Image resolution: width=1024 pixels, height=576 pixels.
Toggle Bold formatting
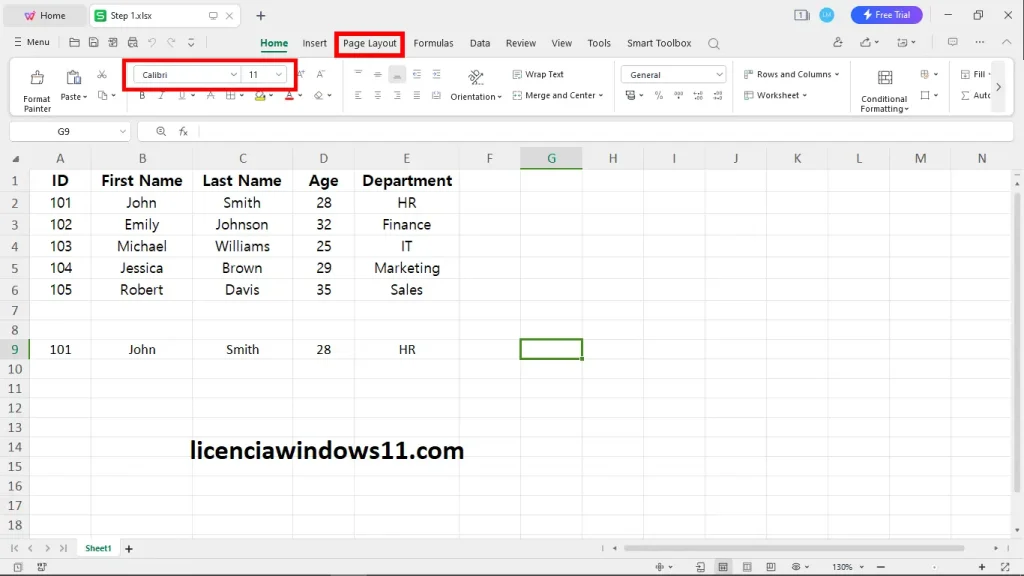(142, 95)
